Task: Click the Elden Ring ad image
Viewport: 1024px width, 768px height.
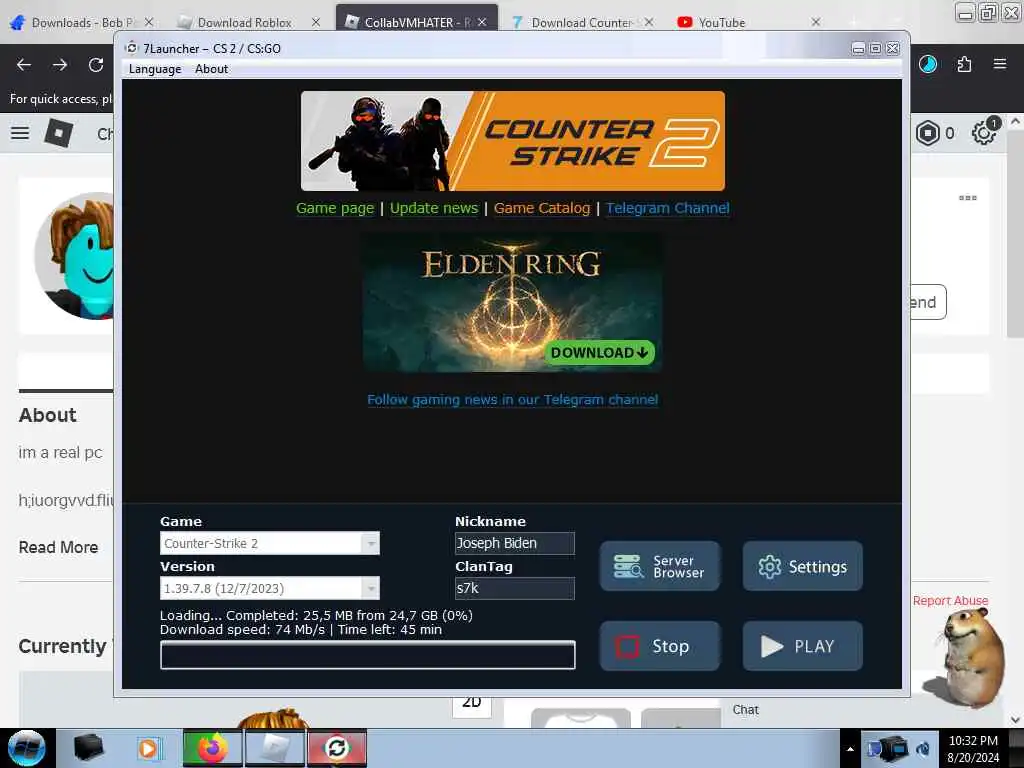Action: (512, 302)
